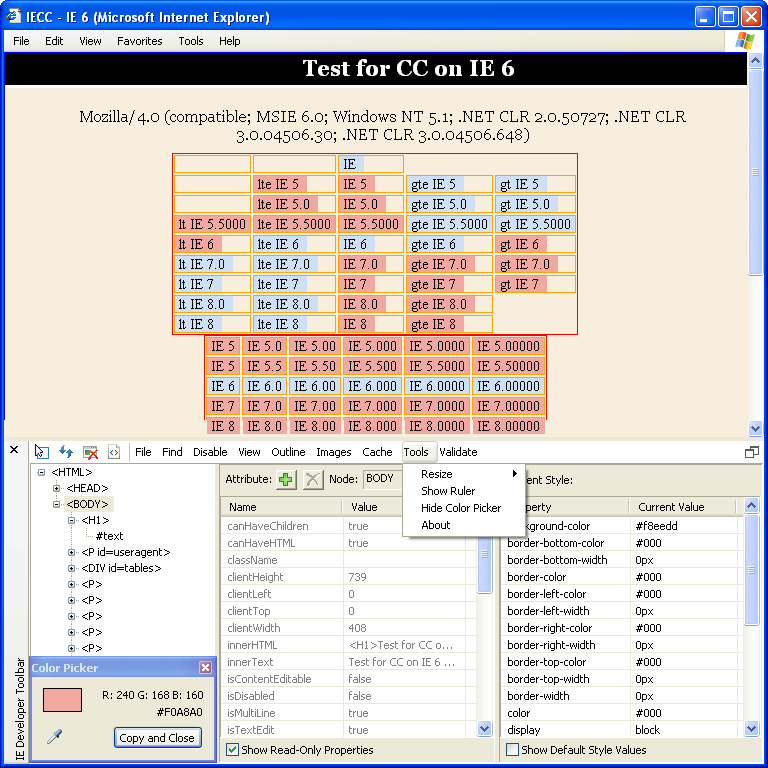Expand the DIV id=tables tree node
This screenshot has width=768, height=768.
(x=72, y=568)
